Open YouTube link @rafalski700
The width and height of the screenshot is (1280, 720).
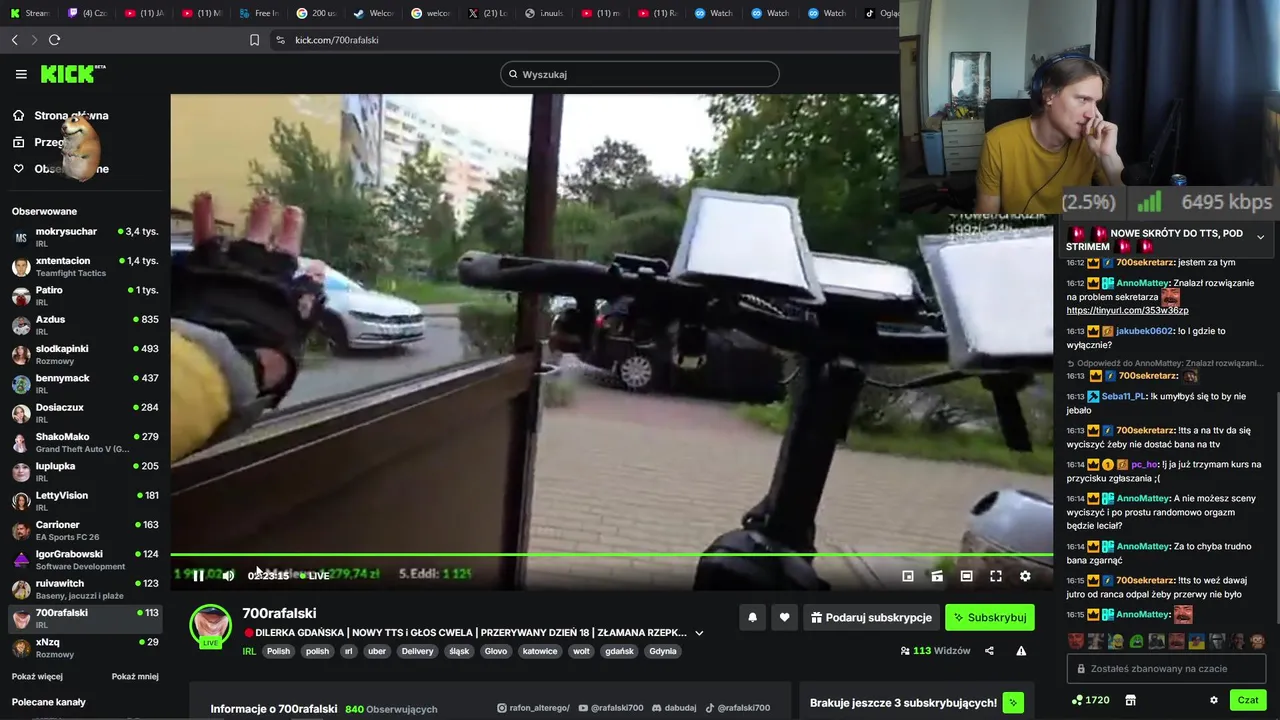coord(611,708)
